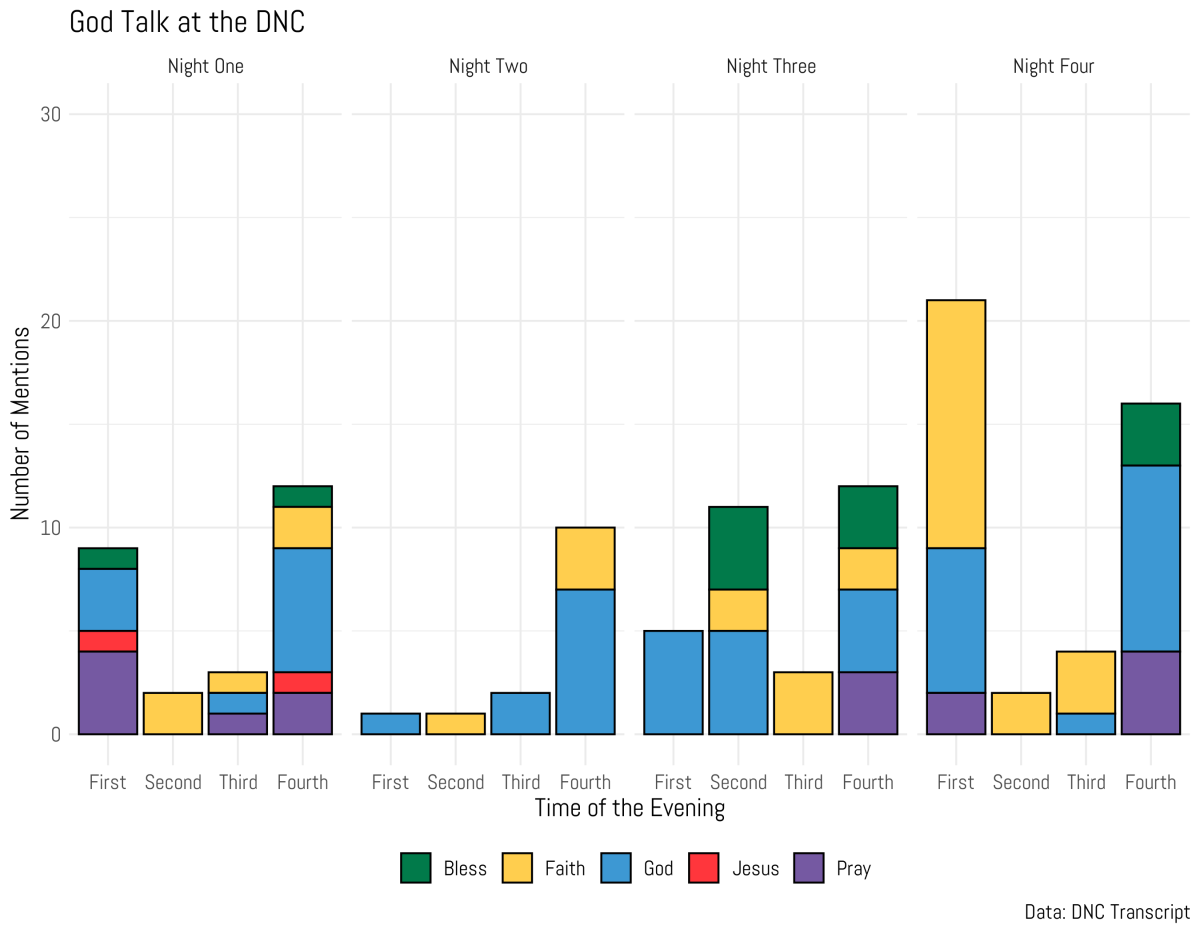Viewport: 1200px width, 933px height.
Task: Select the green Bless segment in Night Three Second bar
Action: coord(738,548)
